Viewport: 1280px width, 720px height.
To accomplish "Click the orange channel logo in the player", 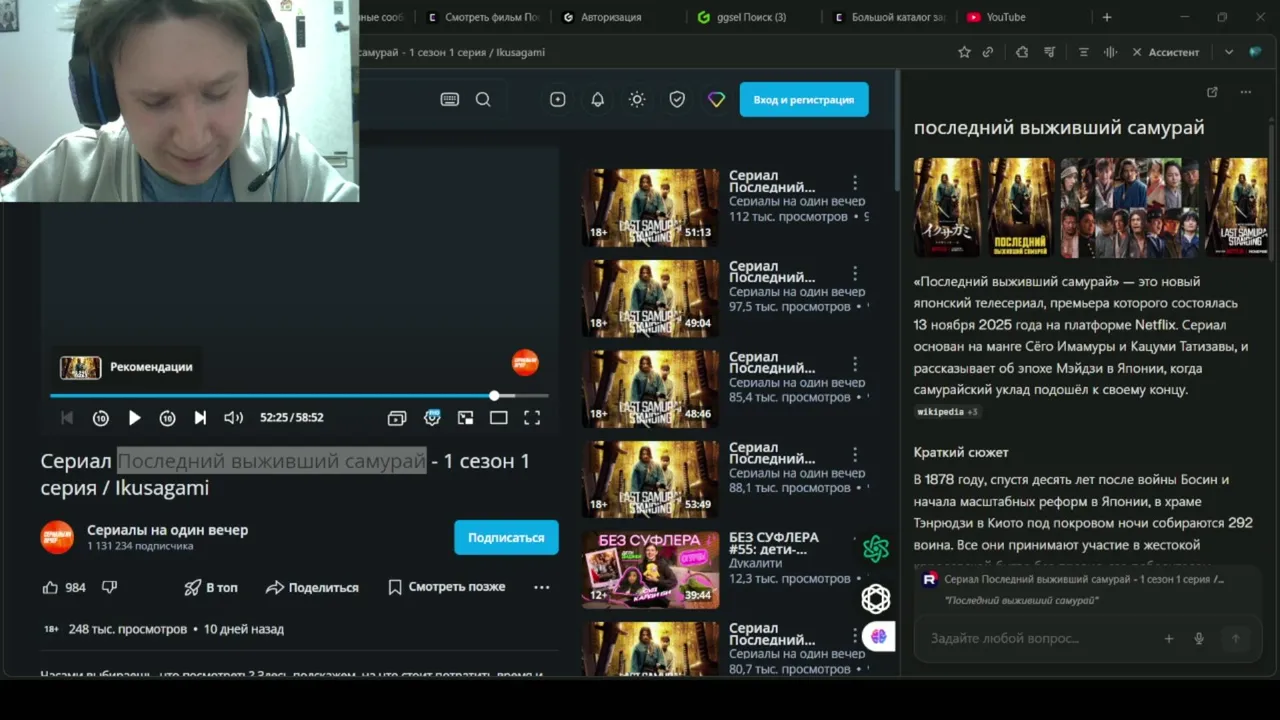I will [525, 363].
